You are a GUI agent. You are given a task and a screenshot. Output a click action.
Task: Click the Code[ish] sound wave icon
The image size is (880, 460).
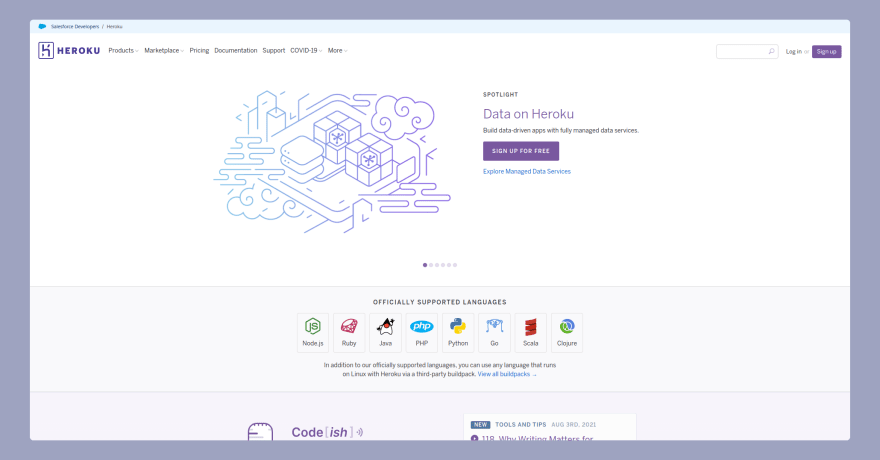(360, 433)
